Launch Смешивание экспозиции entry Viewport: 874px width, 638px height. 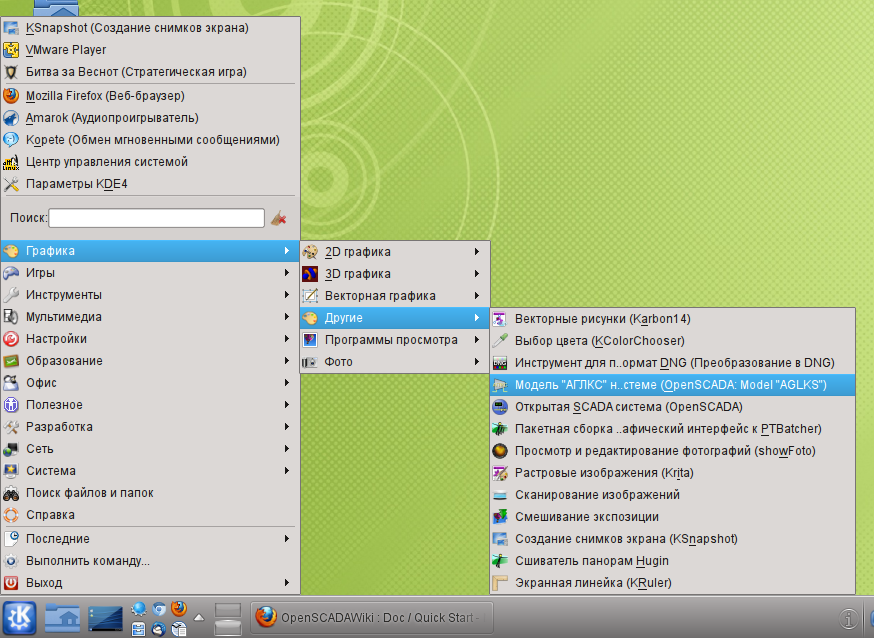(672, 517)
